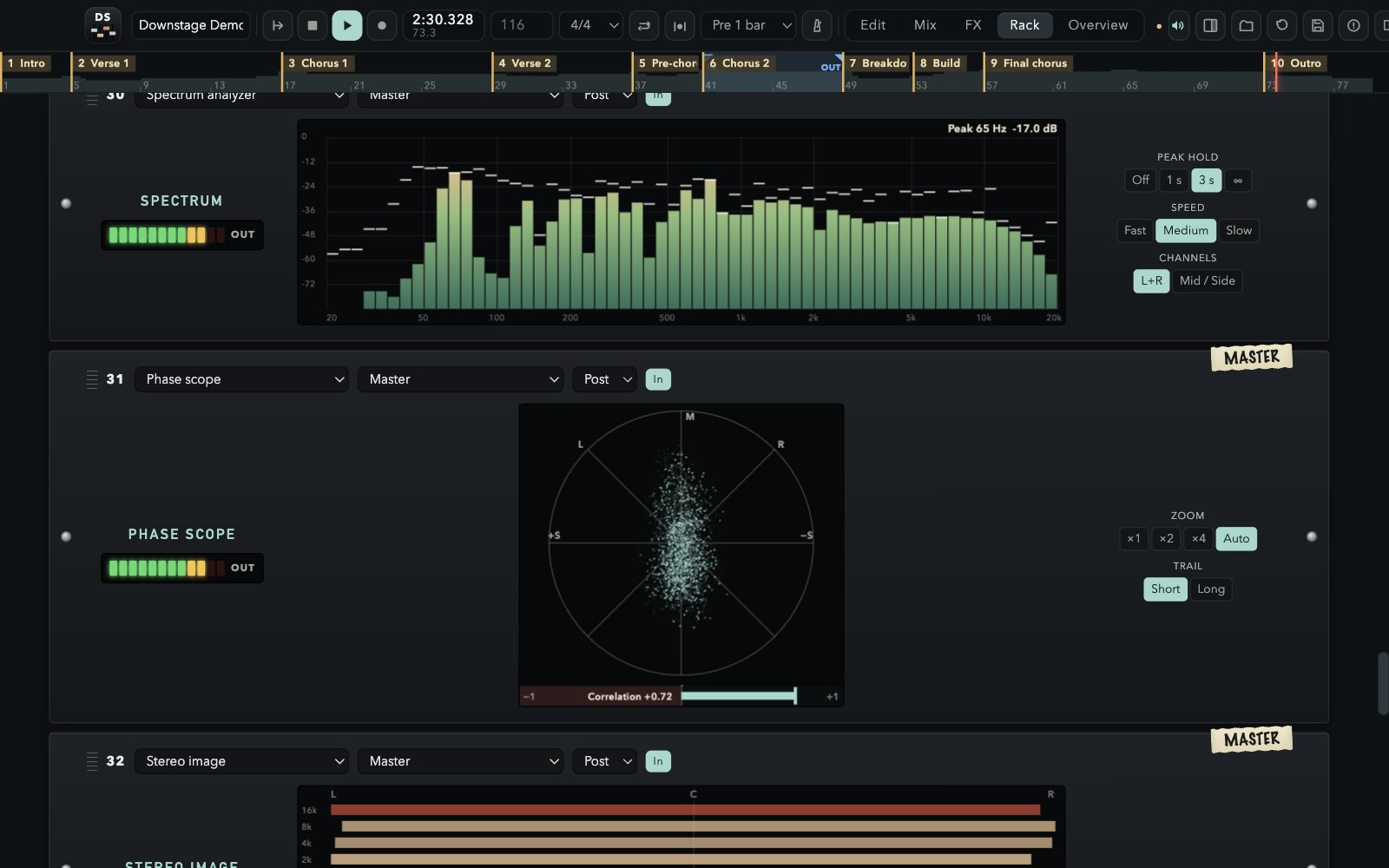The image size is (1389, 868).
Task: Switch spectrum channels to Mid / Side
Action: tap(1207, 281)
